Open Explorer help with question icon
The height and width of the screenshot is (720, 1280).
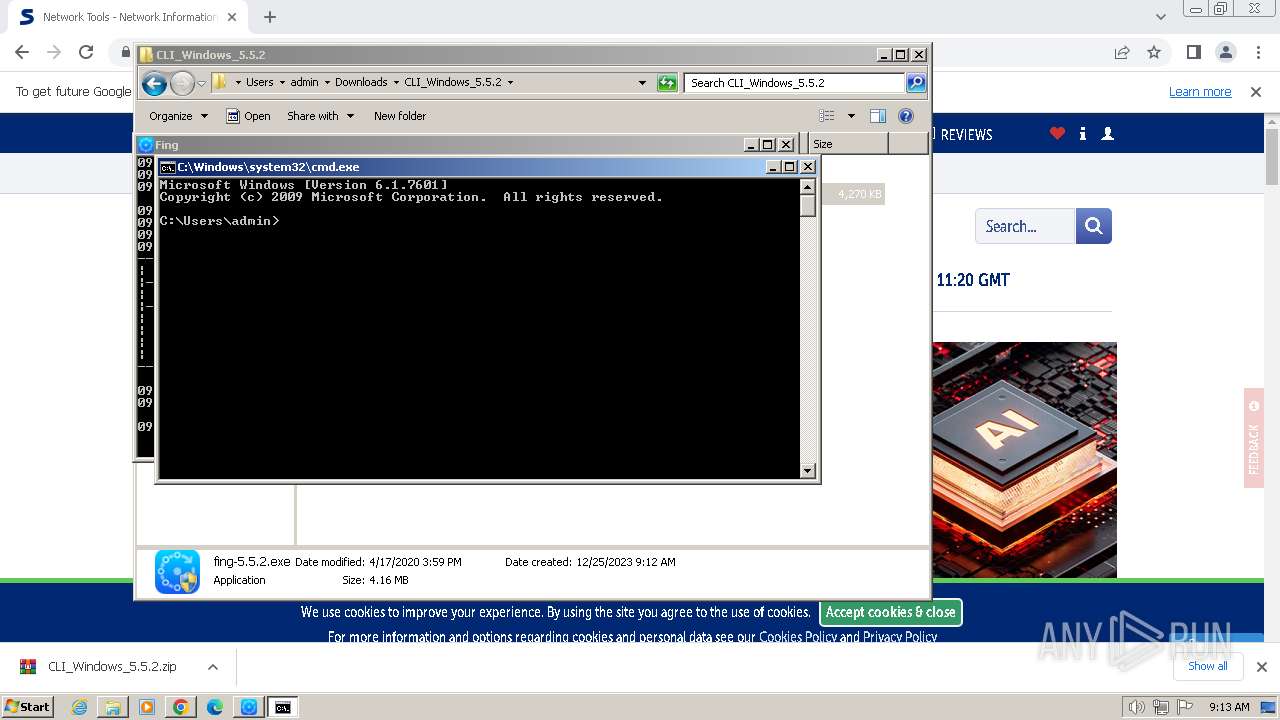906,116
